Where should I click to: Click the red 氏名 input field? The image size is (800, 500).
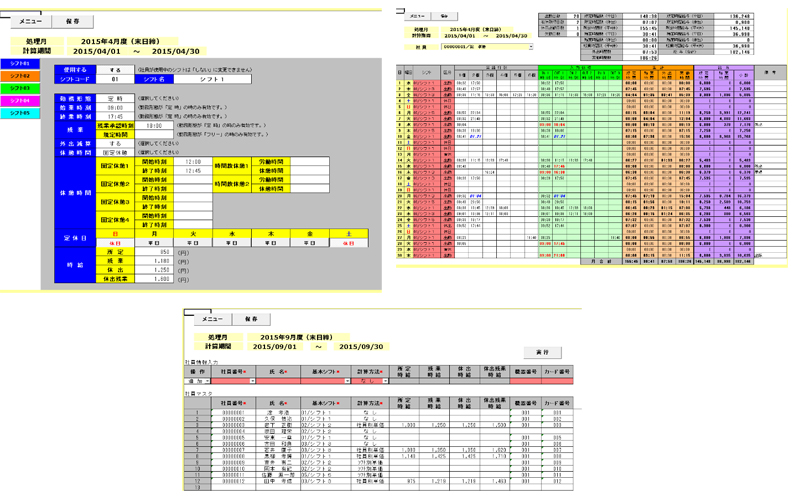[278, 381]
